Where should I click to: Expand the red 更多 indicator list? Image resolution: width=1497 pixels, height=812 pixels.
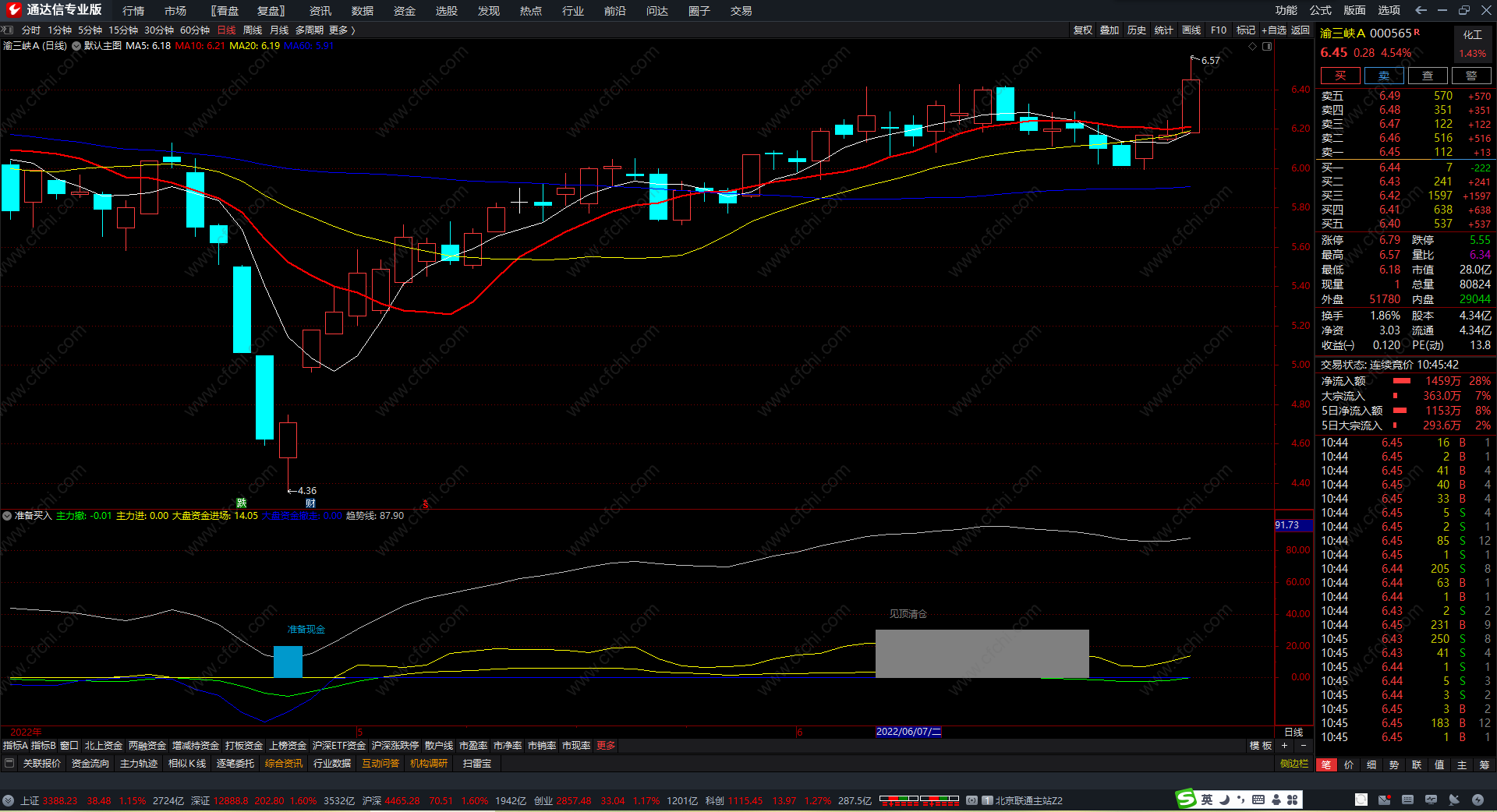click(x=606, y=746)
